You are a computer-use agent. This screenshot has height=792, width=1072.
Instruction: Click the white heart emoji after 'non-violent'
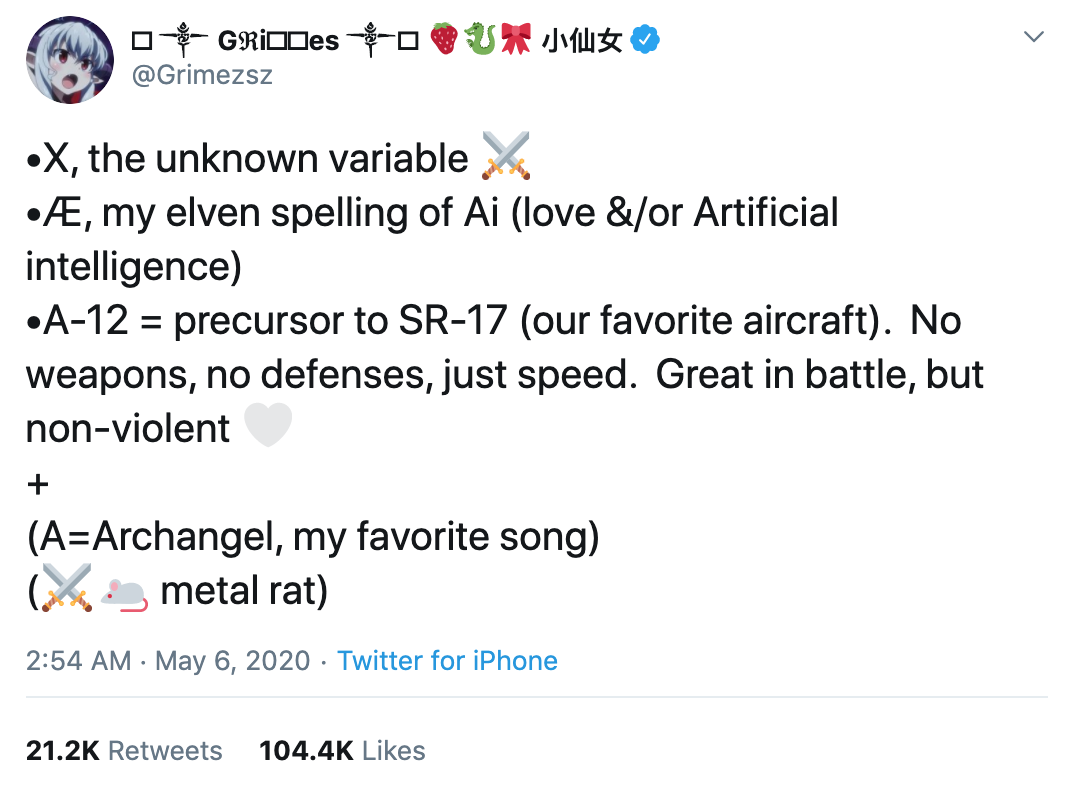[267, 427]
